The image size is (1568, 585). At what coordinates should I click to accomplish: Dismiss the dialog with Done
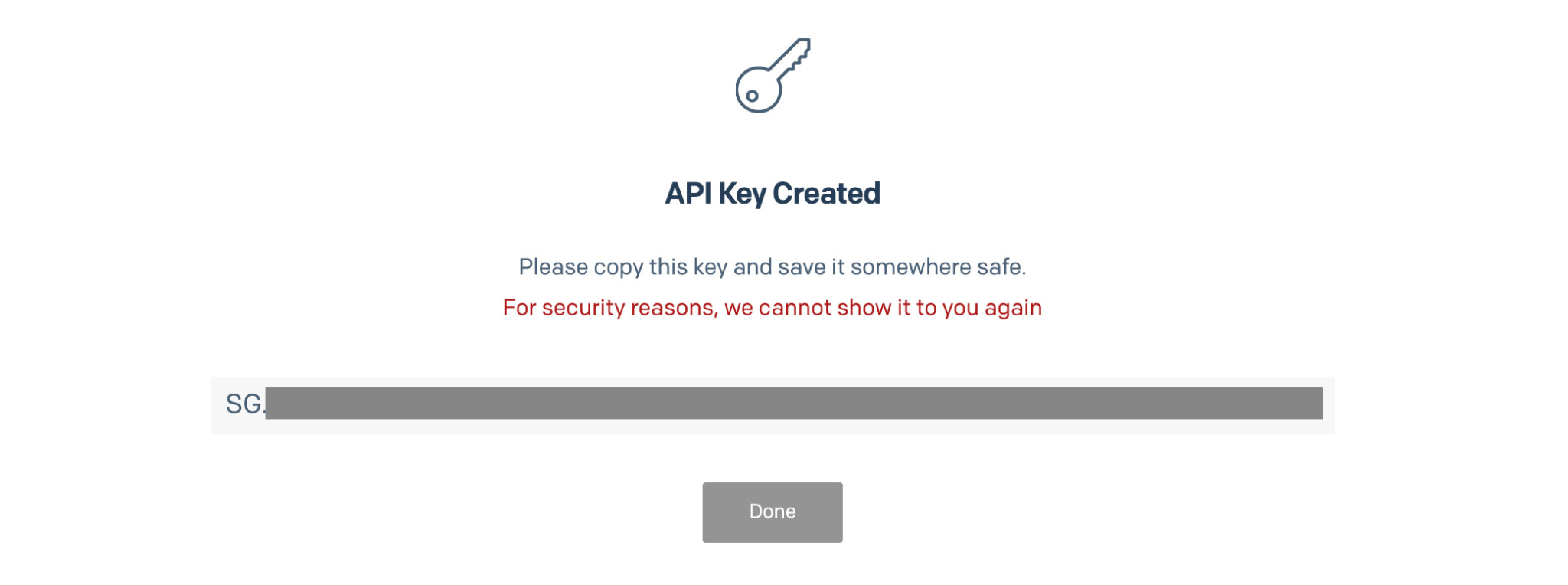pos(772,511)
